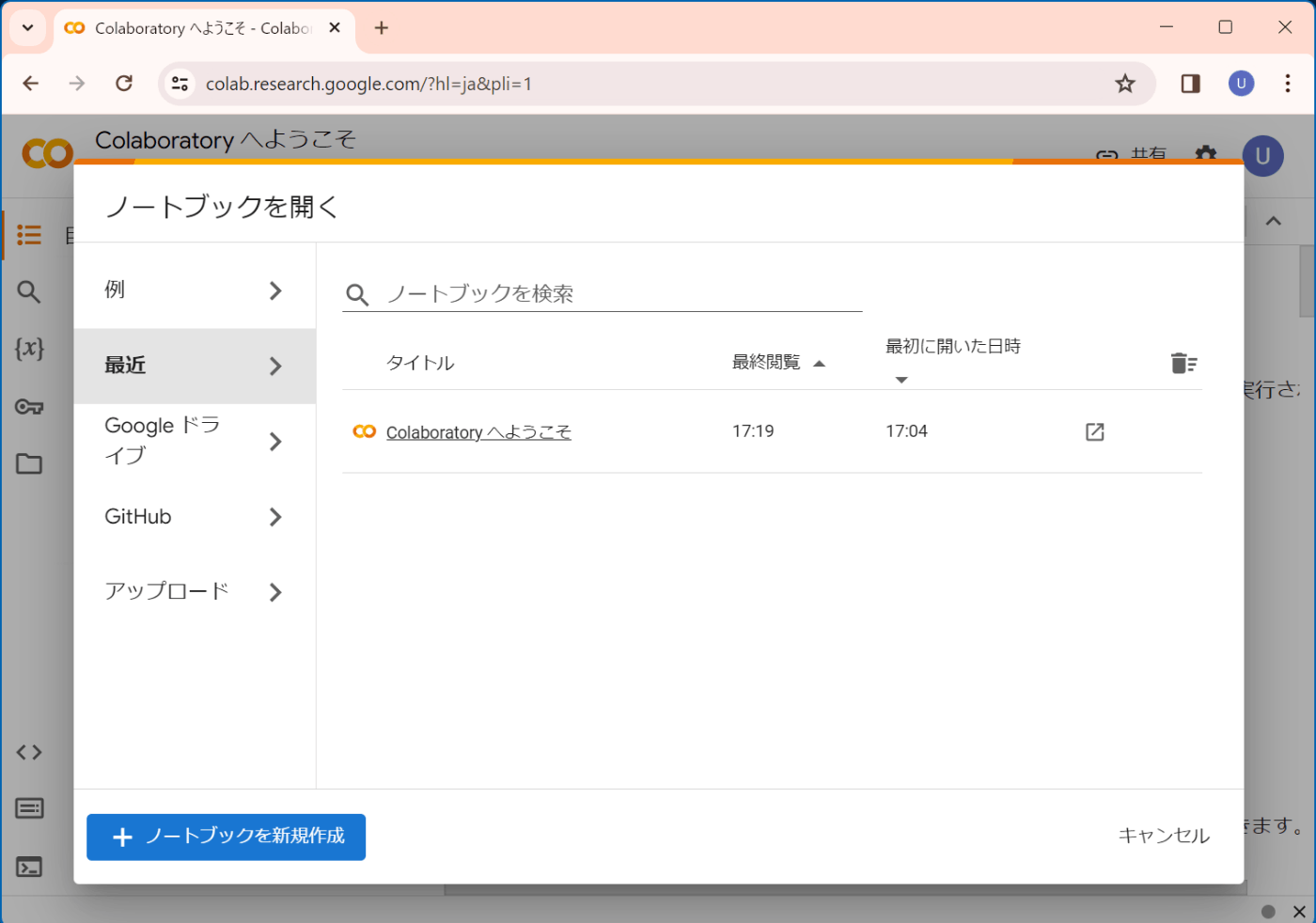This screenshot has width=1316, height=923.
Task: Go back to previous page
Action: tap(31, 84)
